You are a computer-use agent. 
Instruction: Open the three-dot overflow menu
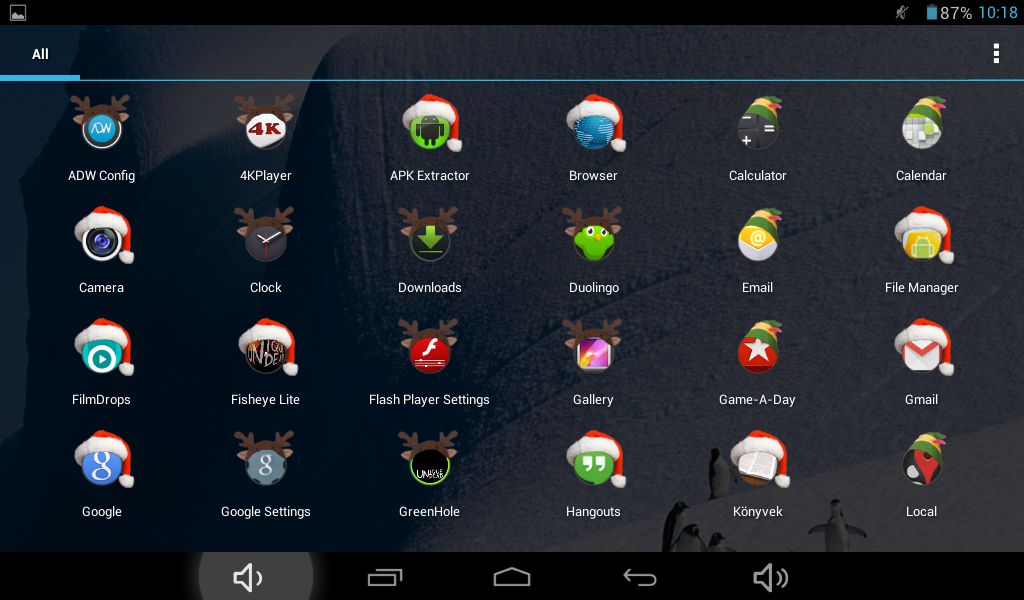click(996, 54)
